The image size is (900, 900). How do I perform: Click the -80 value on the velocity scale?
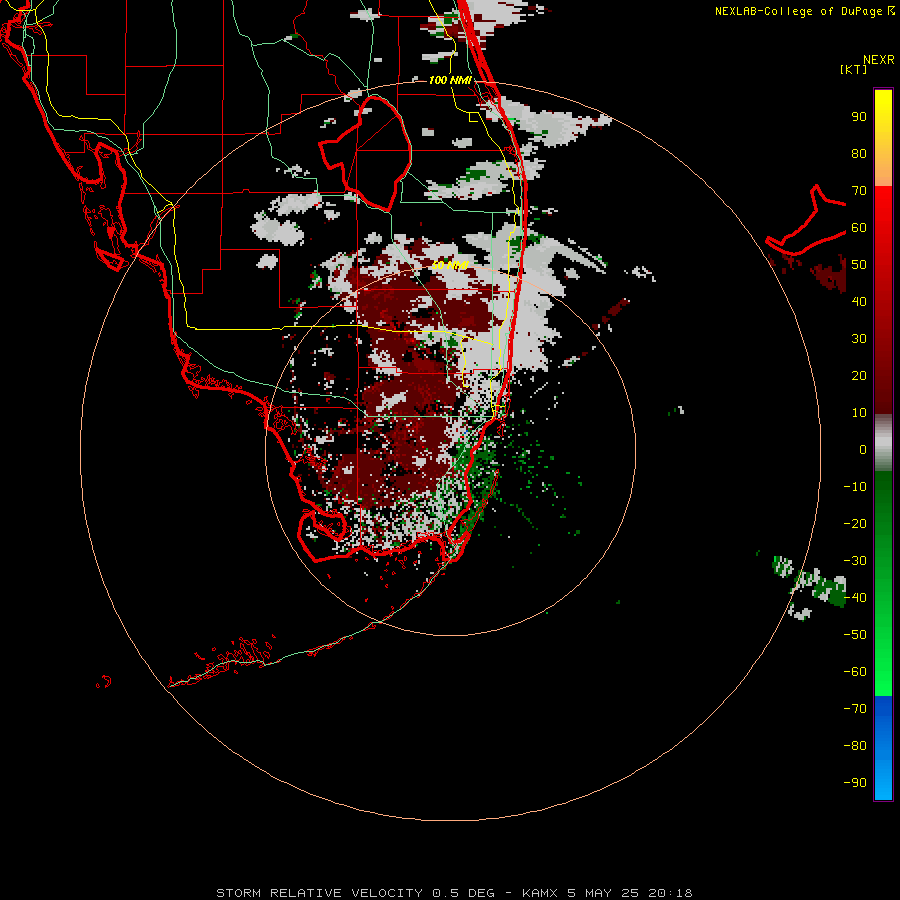pos(855,746)
